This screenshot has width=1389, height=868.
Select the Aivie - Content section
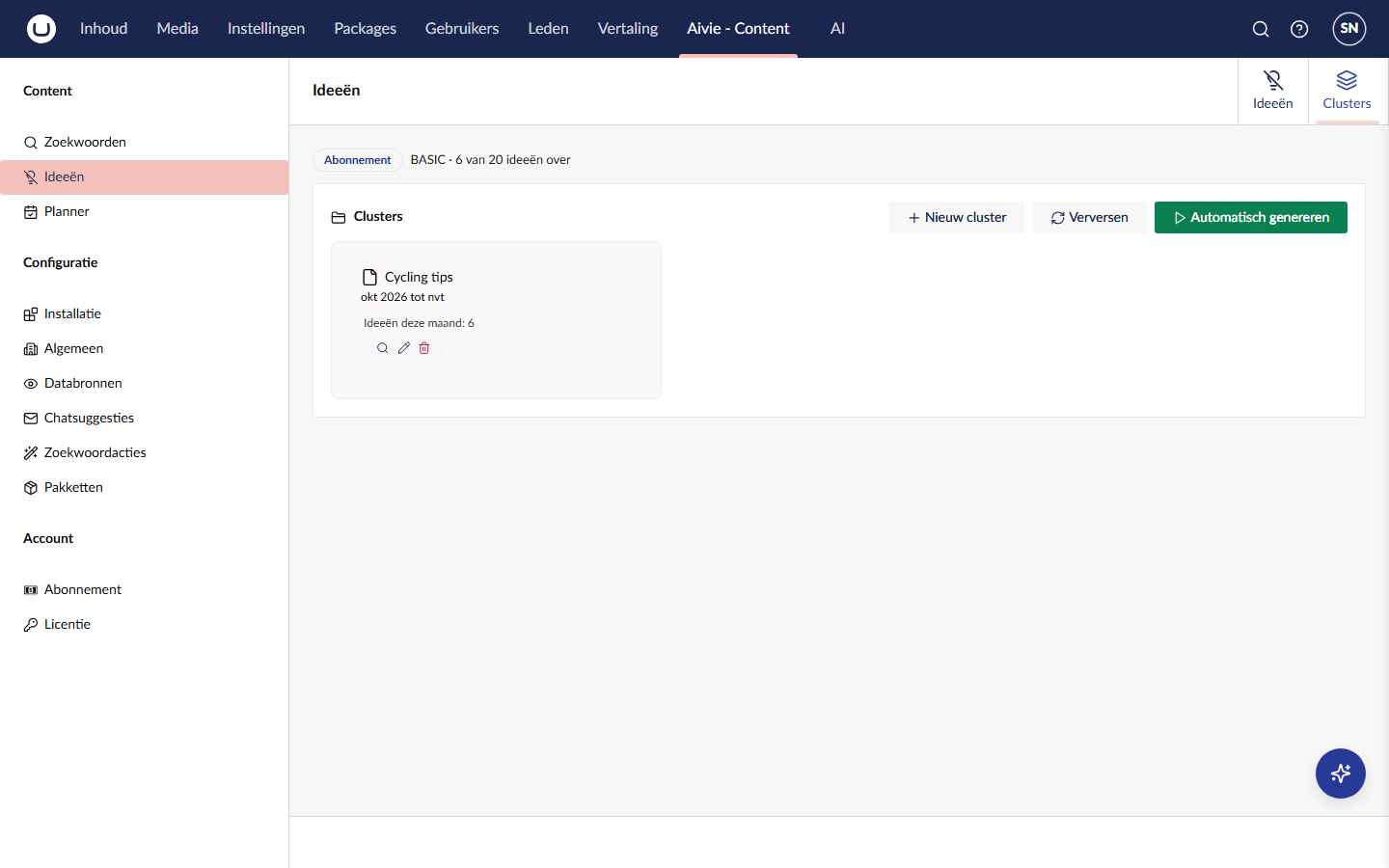point(738,29)
